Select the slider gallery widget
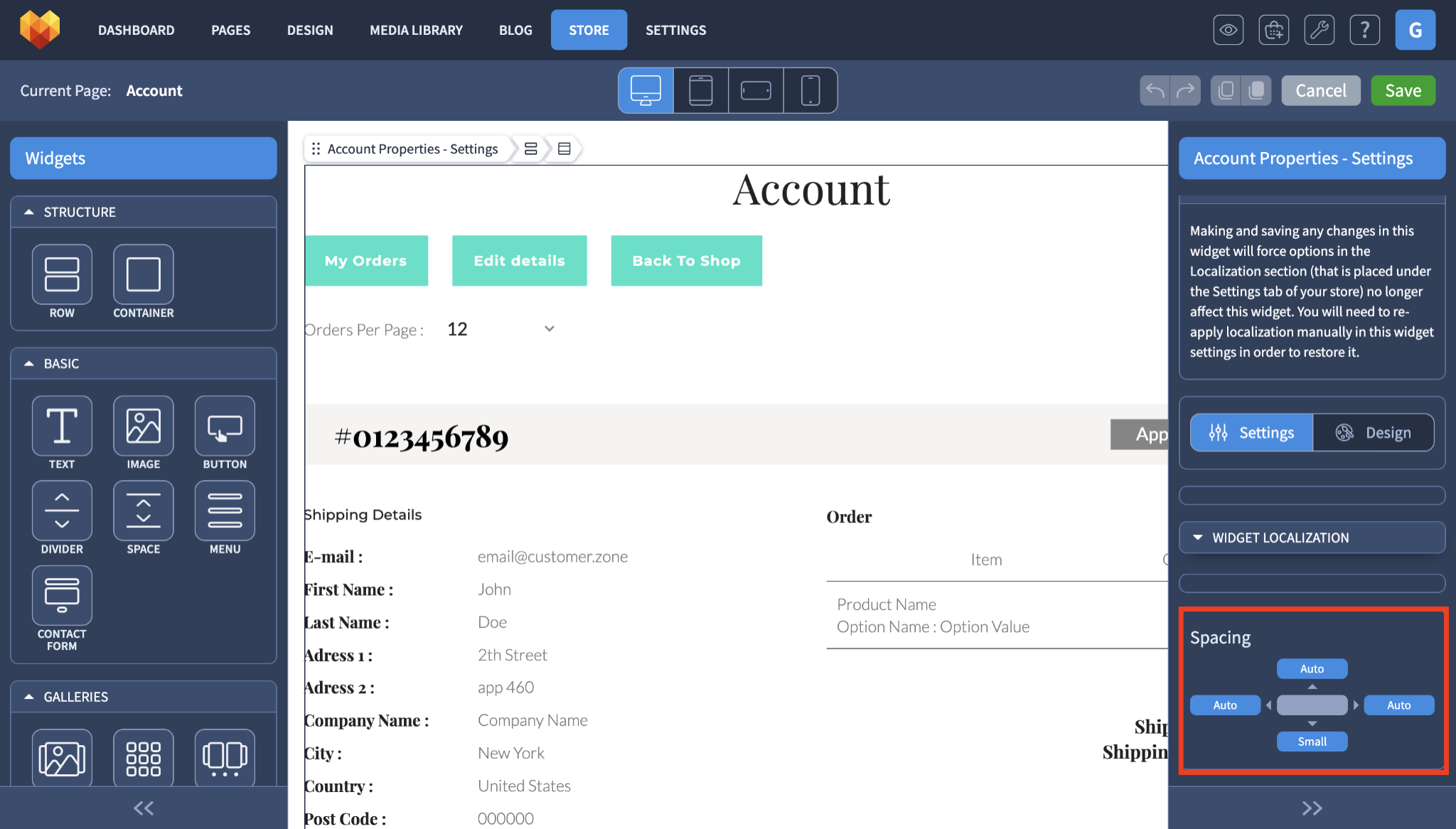The width and height of the screenshot is (1456, 829). point(225,758)
